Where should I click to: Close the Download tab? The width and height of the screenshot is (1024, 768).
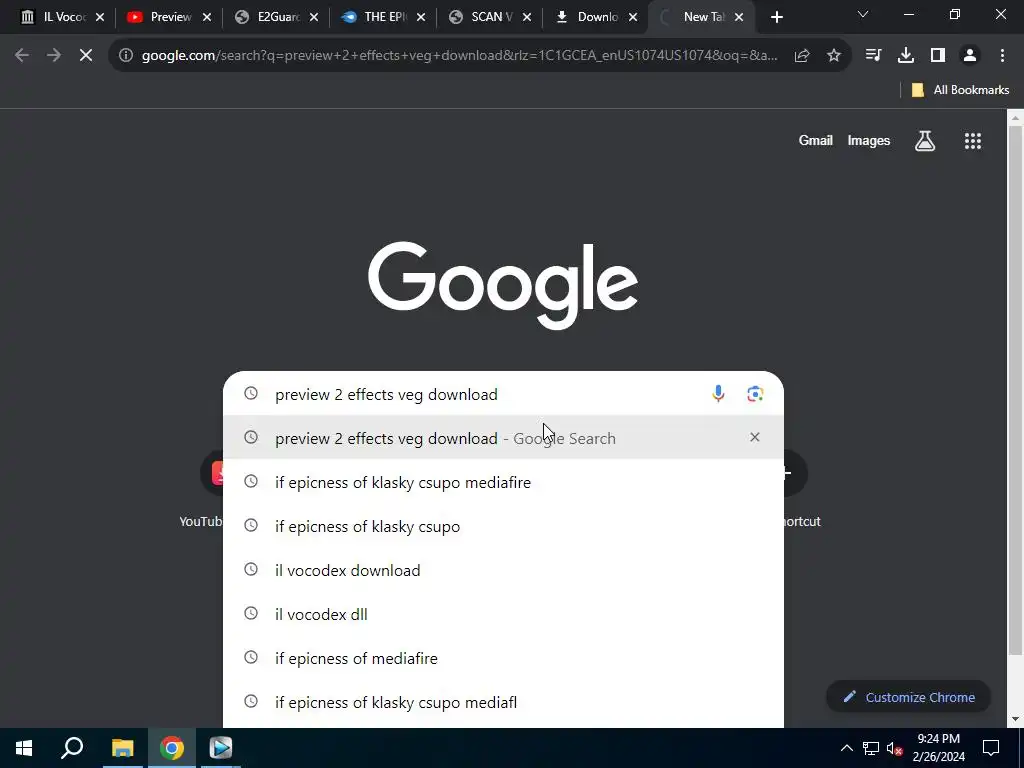pos(633,17)
